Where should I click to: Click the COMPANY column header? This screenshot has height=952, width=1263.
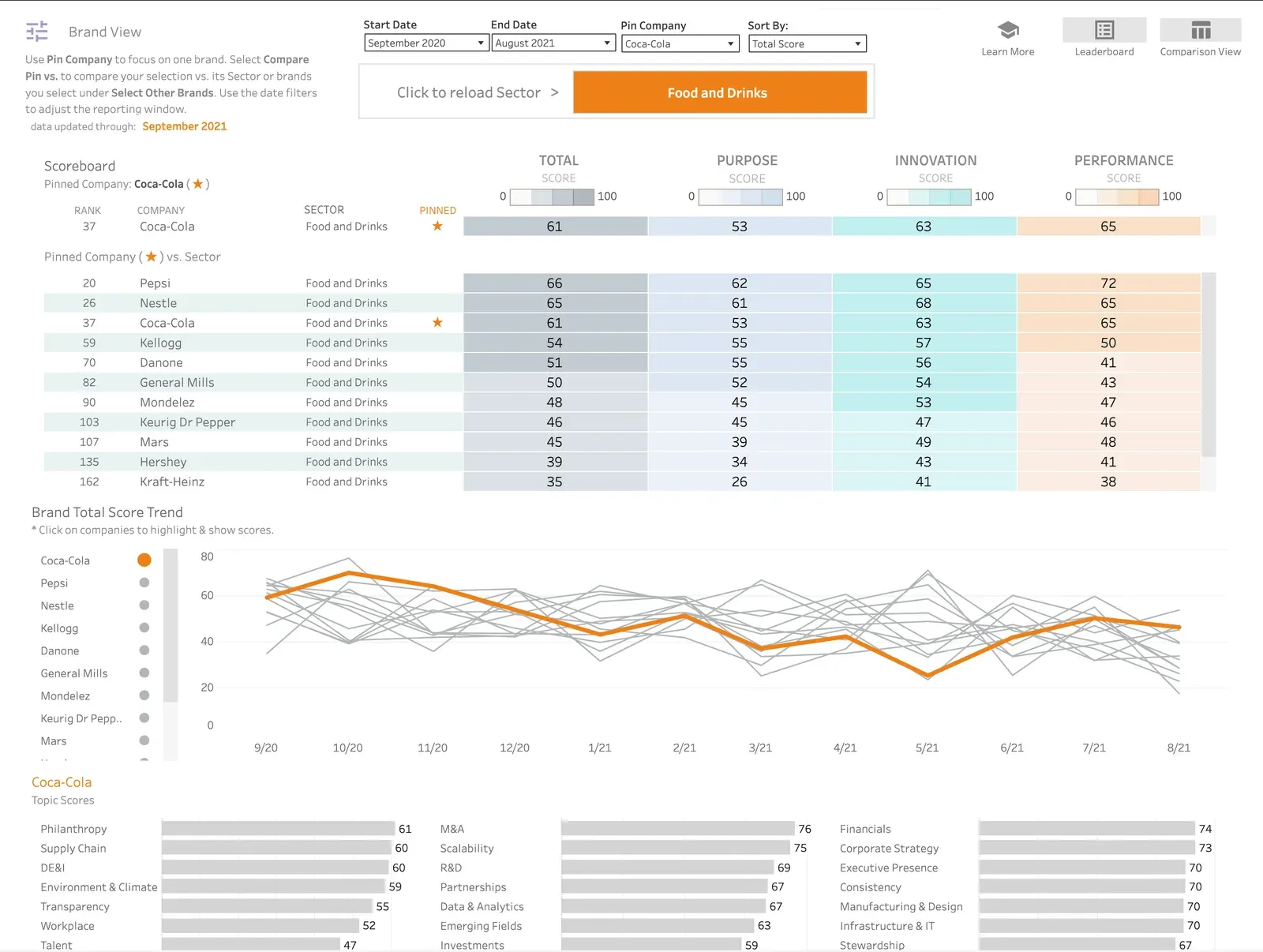click(x=161, y=211)
